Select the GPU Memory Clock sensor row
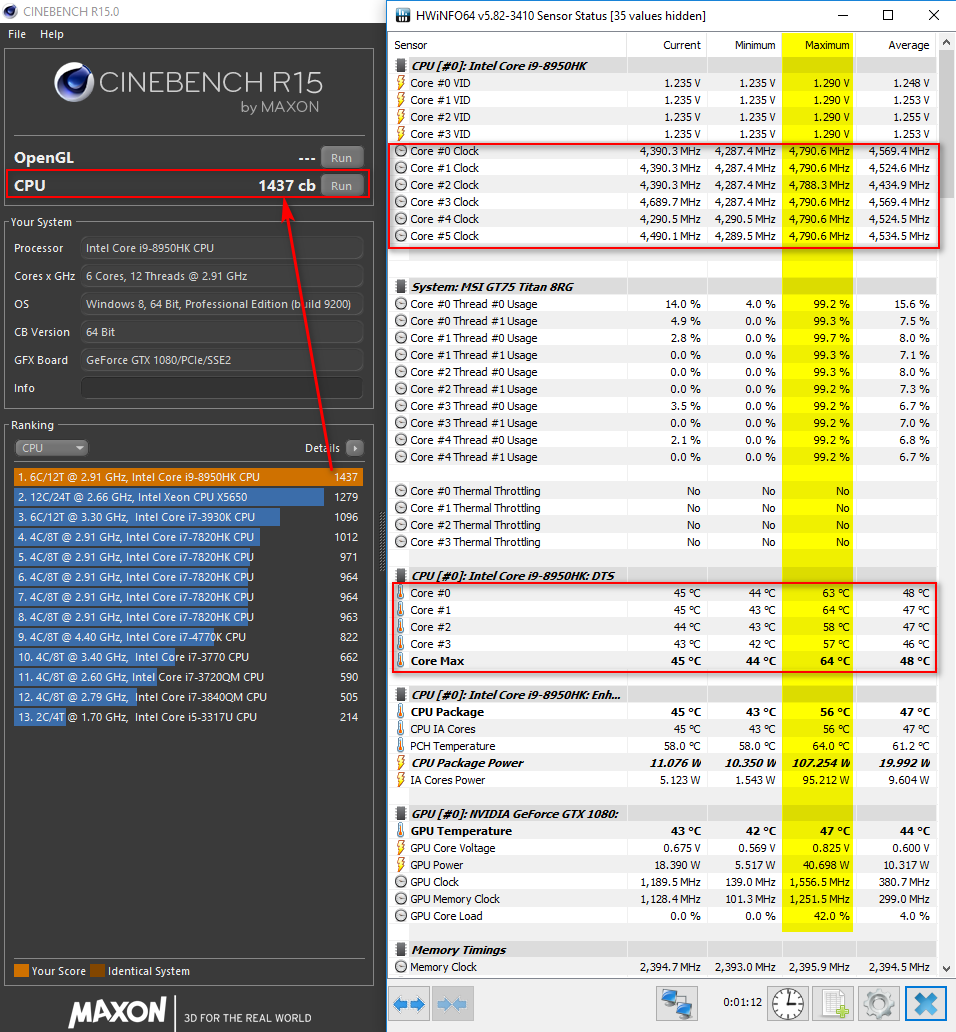 663,899
